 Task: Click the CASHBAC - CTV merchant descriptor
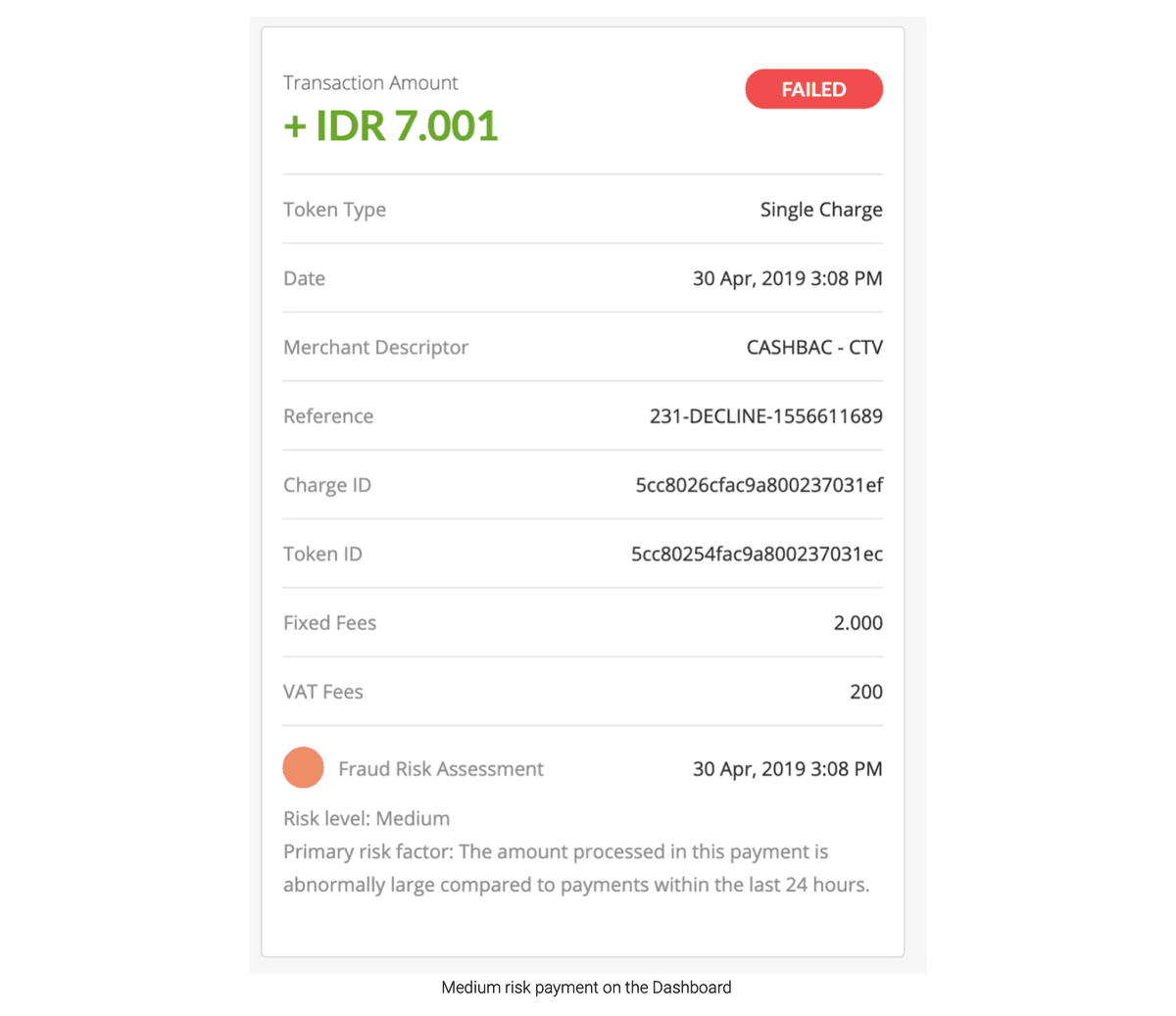813,348
